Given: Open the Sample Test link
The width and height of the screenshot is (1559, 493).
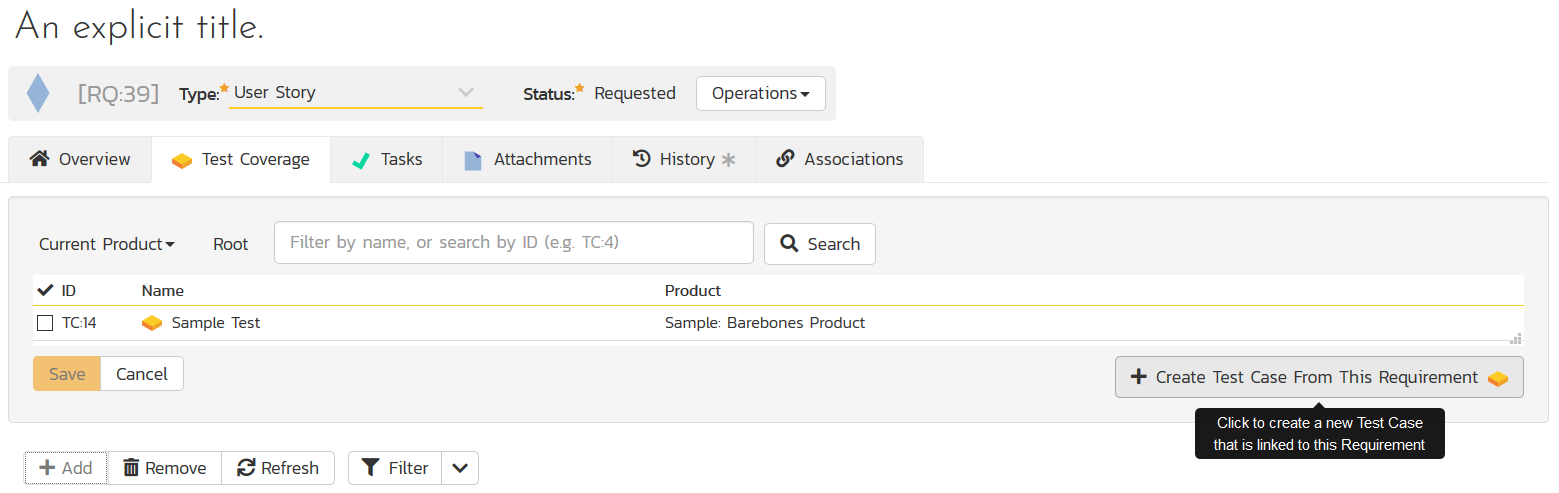Looking at the screenshot, I should coord(216,323).
